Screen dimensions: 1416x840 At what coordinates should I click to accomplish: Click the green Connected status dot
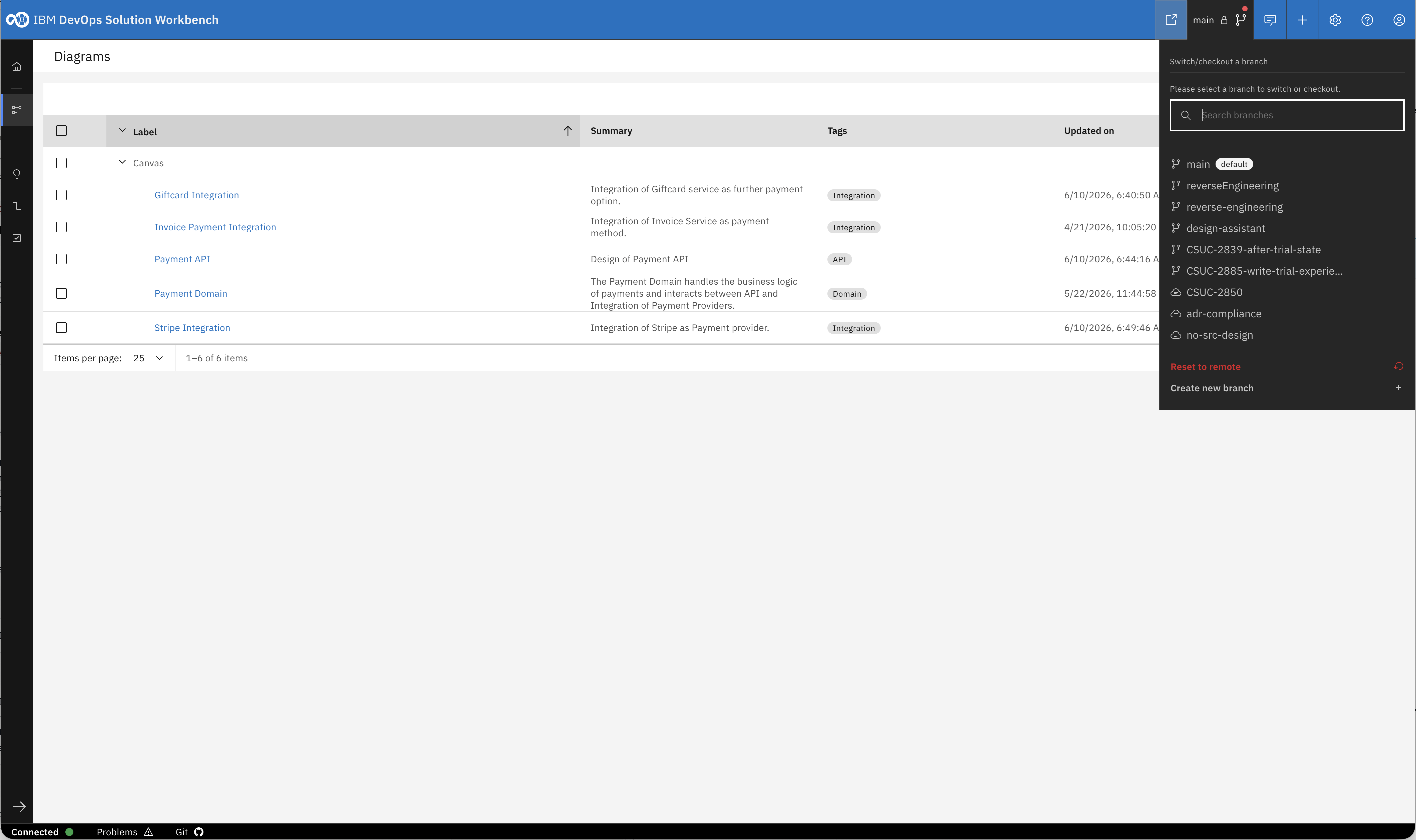(69, 832)
